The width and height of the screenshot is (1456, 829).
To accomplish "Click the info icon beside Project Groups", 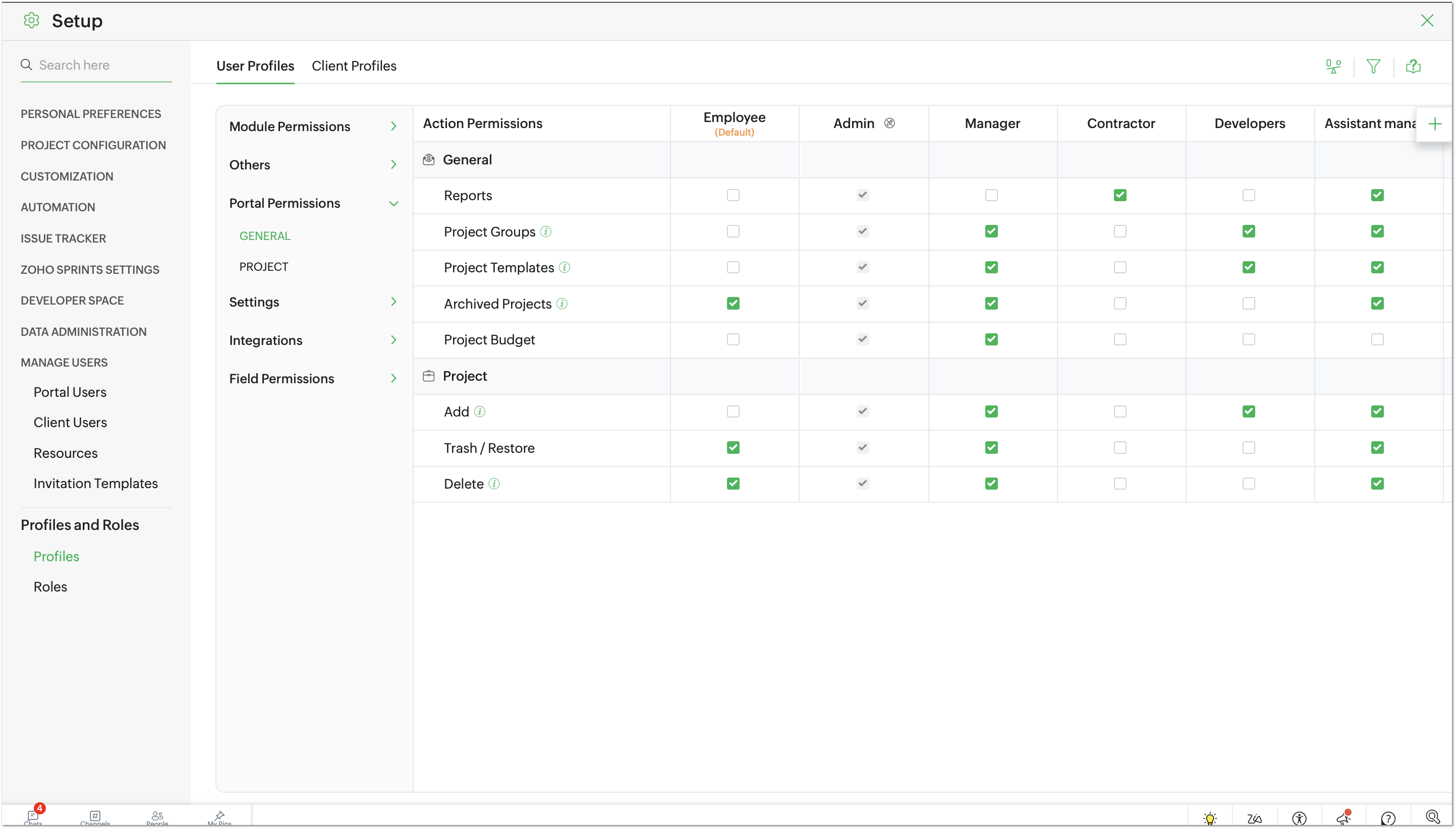I will [x=546, y=232].
